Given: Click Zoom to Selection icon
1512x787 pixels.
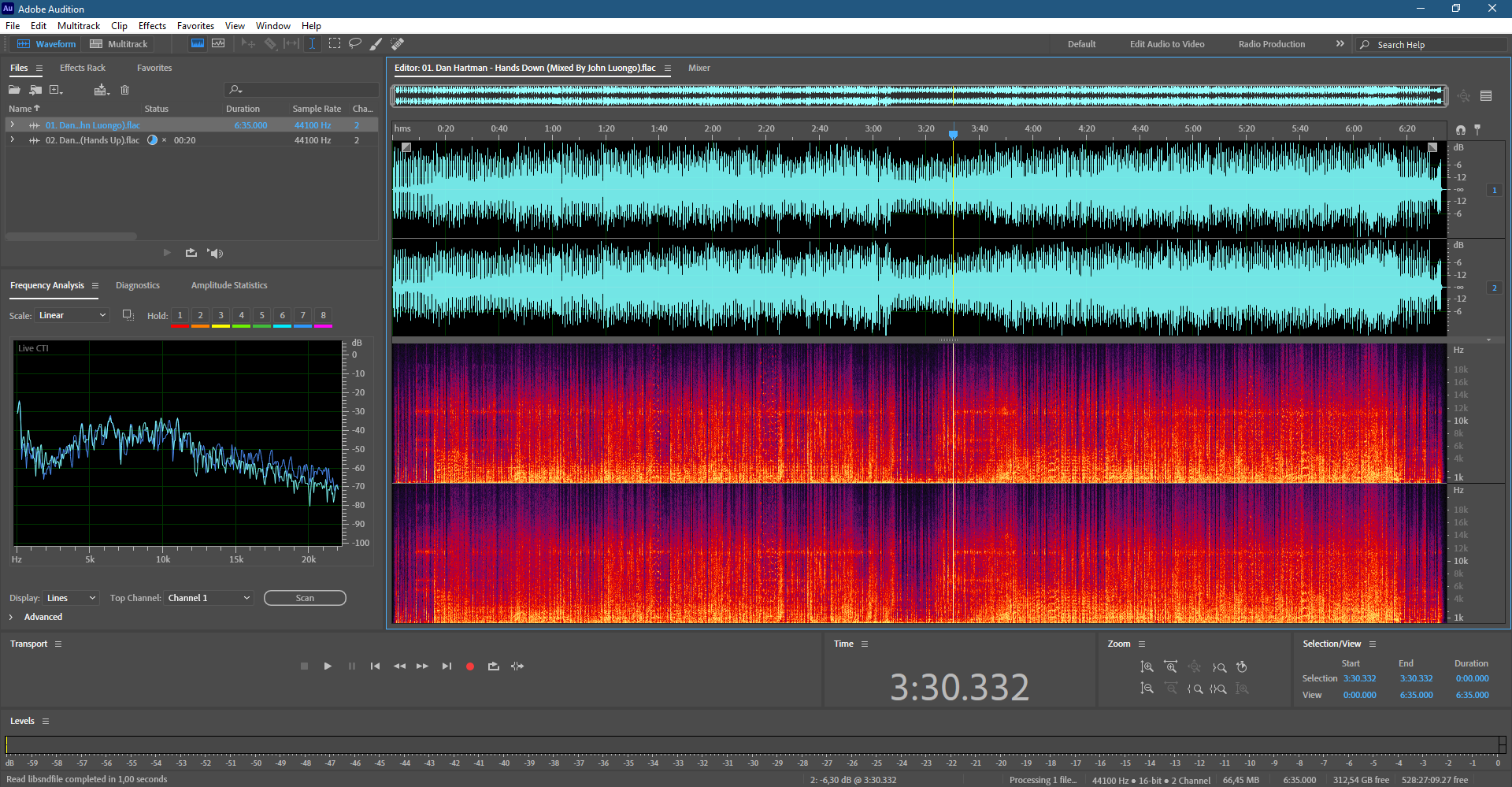Looking at the screenshot, I should 1218,689.
